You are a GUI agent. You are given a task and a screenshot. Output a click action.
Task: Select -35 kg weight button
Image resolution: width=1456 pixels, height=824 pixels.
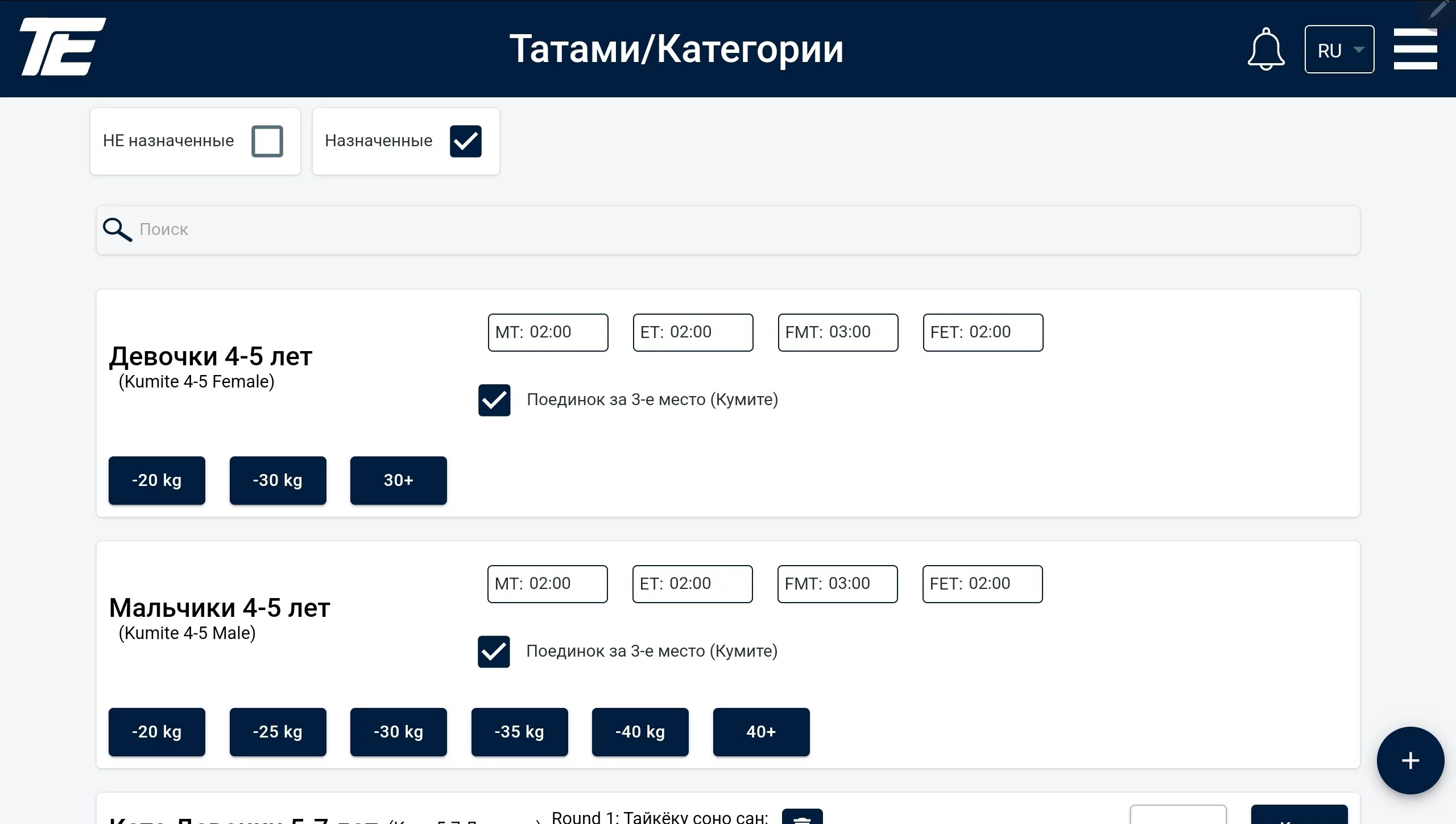(519, 732)
